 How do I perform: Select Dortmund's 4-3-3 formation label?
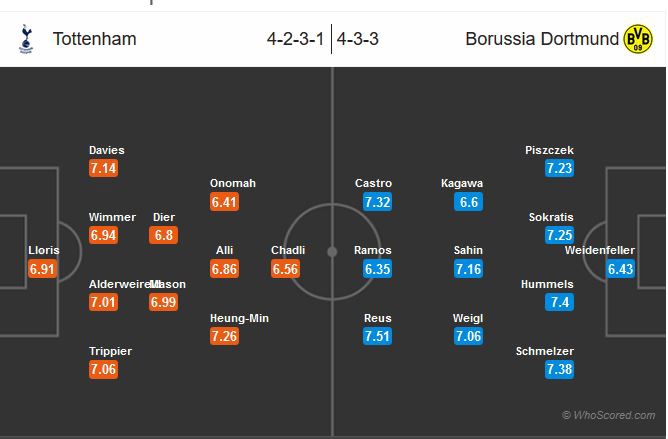[360, 40]
